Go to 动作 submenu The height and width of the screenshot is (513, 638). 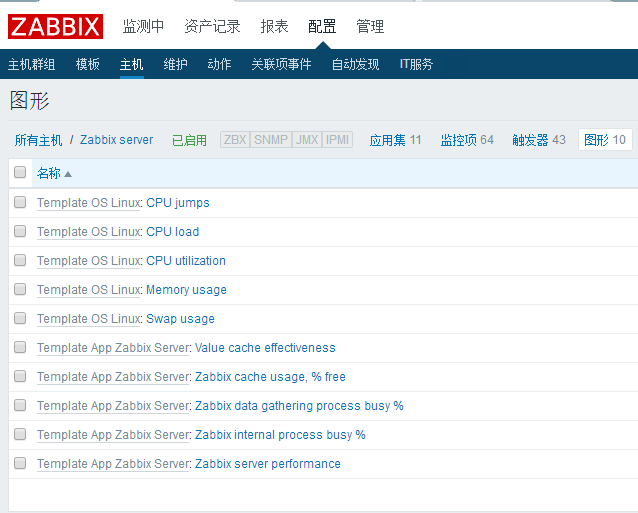point(219,64)
